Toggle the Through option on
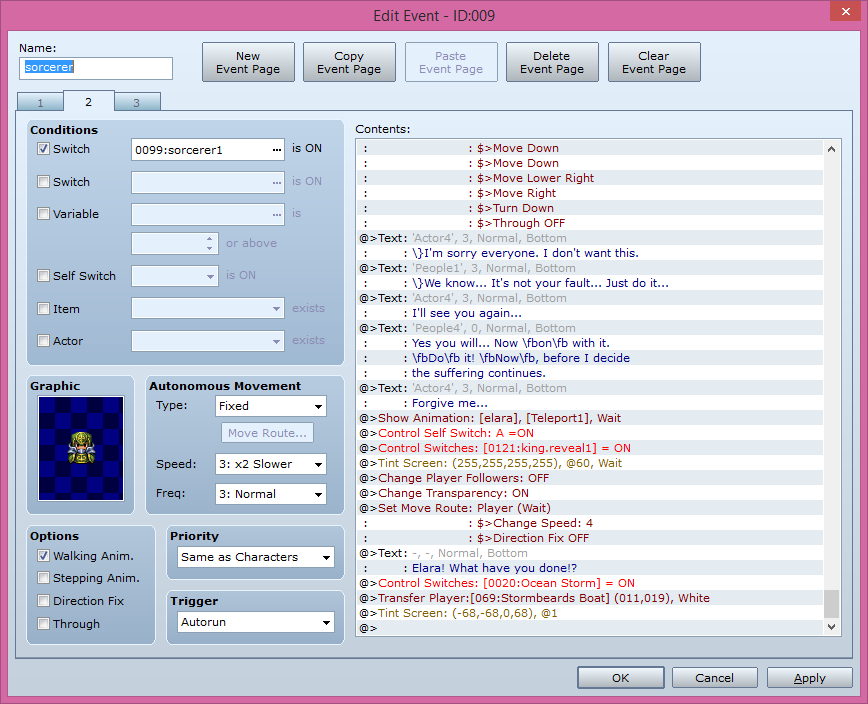This screenshot has height=704, width=868. [41, 623]
